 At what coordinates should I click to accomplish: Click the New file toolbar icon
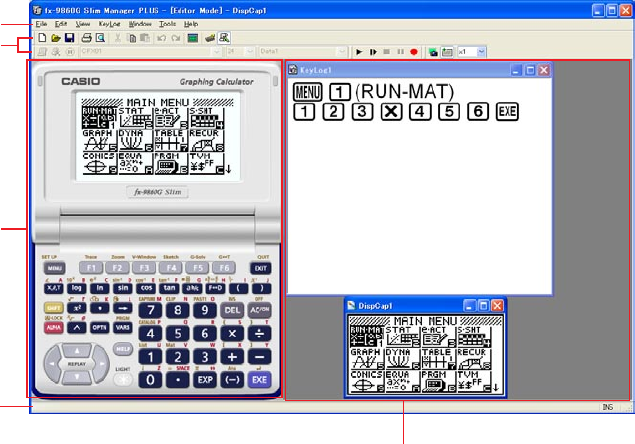tap(41, 36)
